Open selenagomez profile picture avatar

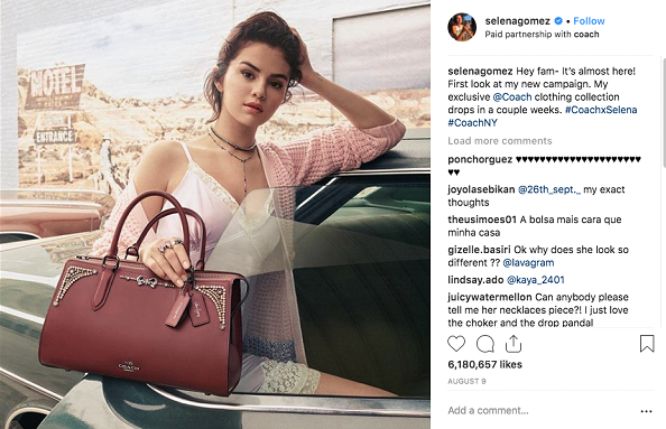(462, 27)
